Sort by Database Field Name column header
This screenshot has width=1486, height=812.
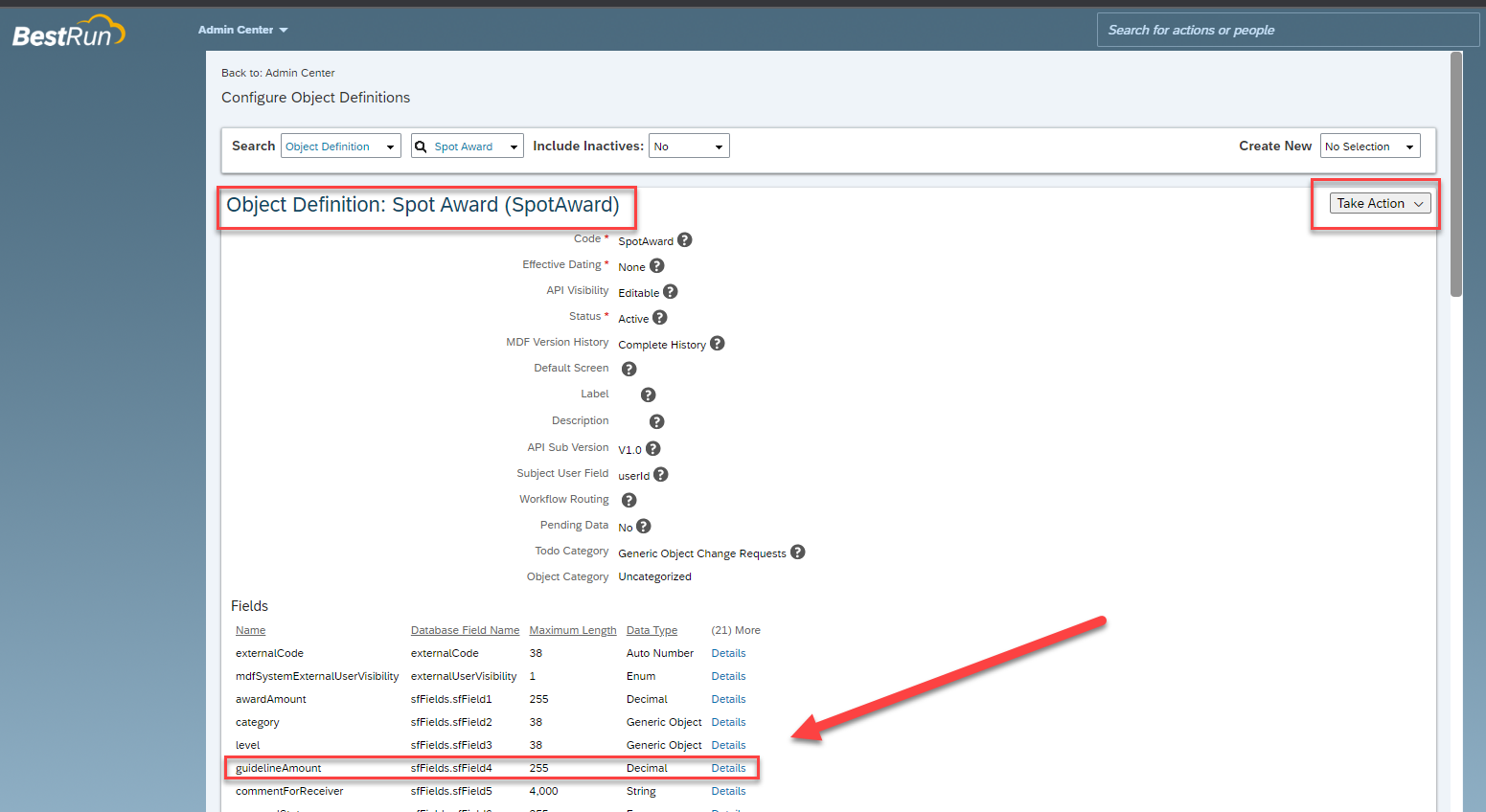[x=465, y=630]
